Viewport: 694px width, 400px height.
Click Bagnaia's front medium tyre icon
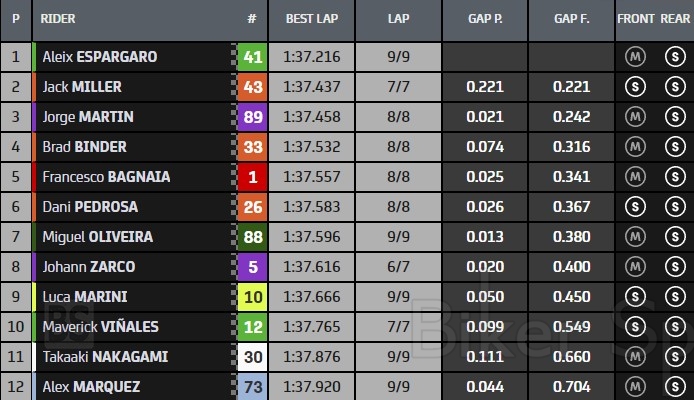click(x=635, y=177)
